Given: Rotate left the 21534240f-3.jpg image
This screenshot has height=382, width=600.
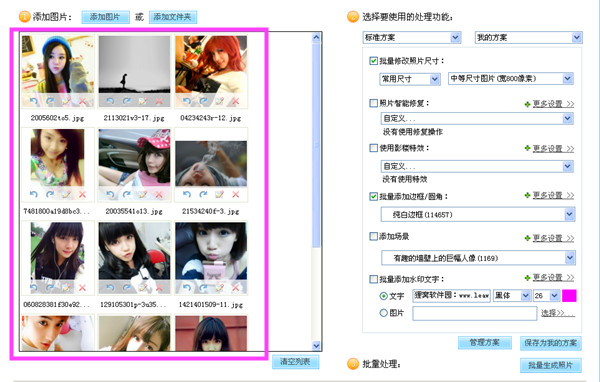Looking at the screenshot, I should pyautogui.click(x=187, y=194).
